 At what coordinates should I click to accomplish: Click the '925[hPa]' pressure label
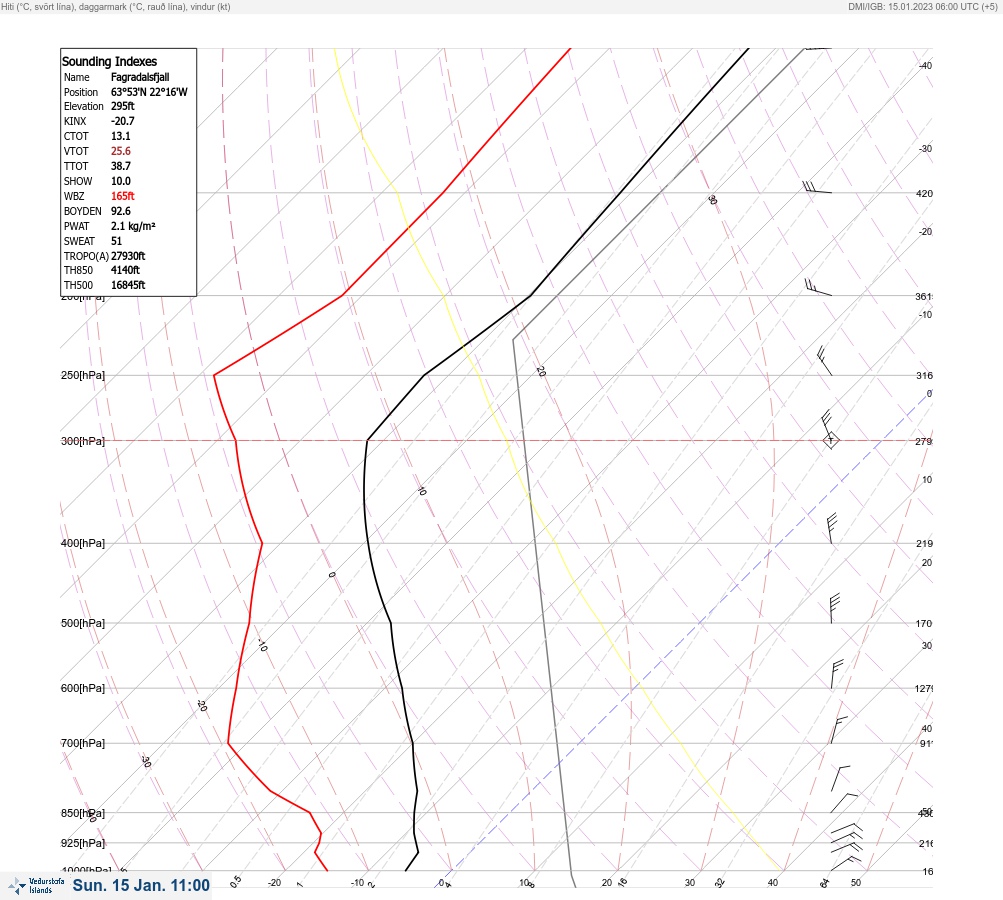pyautogui.click(x=83, y=843)
